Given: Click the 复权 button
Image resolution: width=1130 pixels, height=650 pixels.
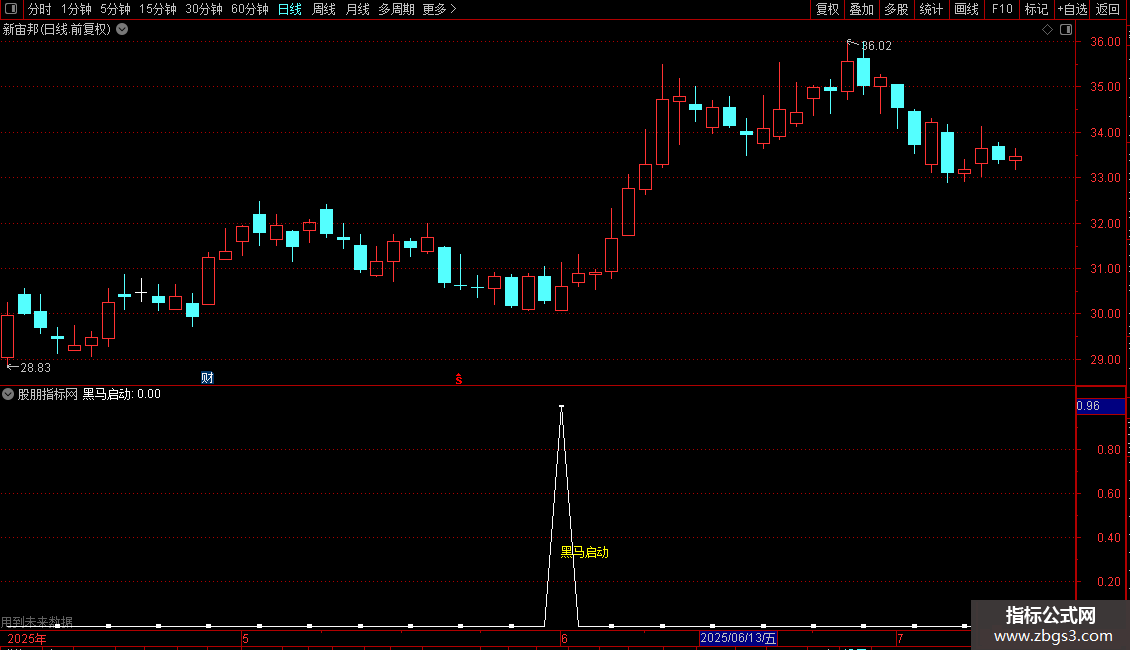Looking at the screenshot, I should [827, 9].
